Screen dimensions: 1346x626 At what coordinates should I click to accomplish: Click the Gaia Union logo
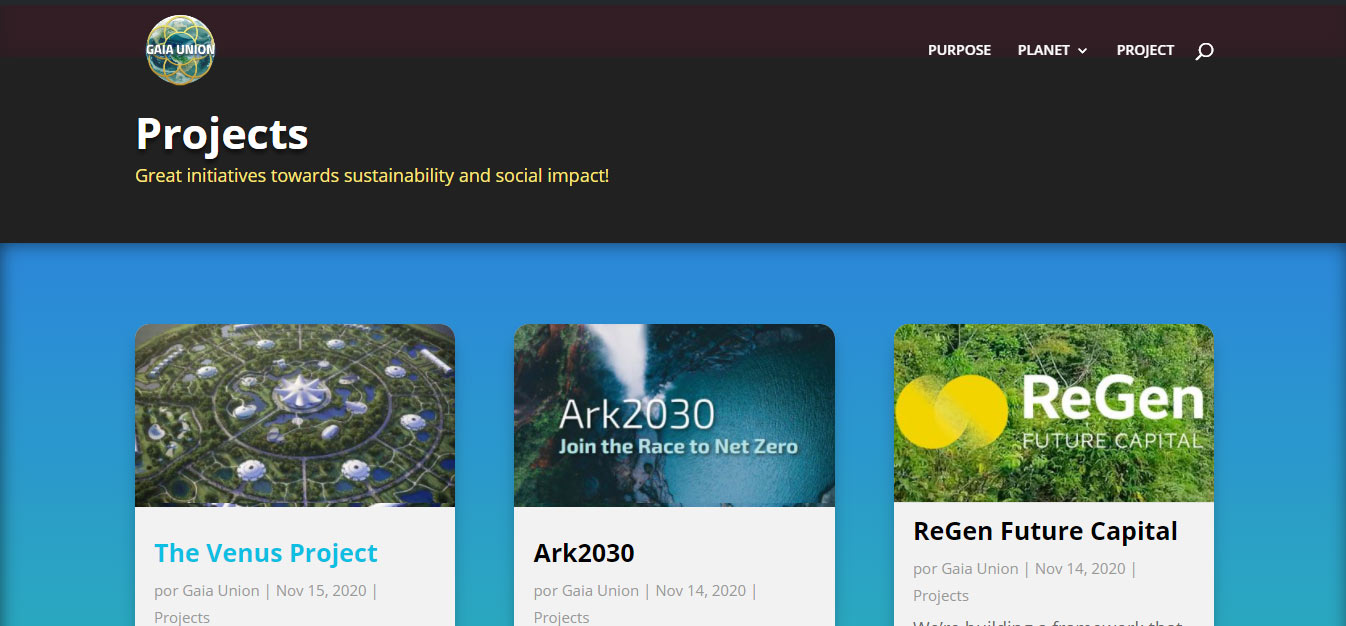(180, 50)
